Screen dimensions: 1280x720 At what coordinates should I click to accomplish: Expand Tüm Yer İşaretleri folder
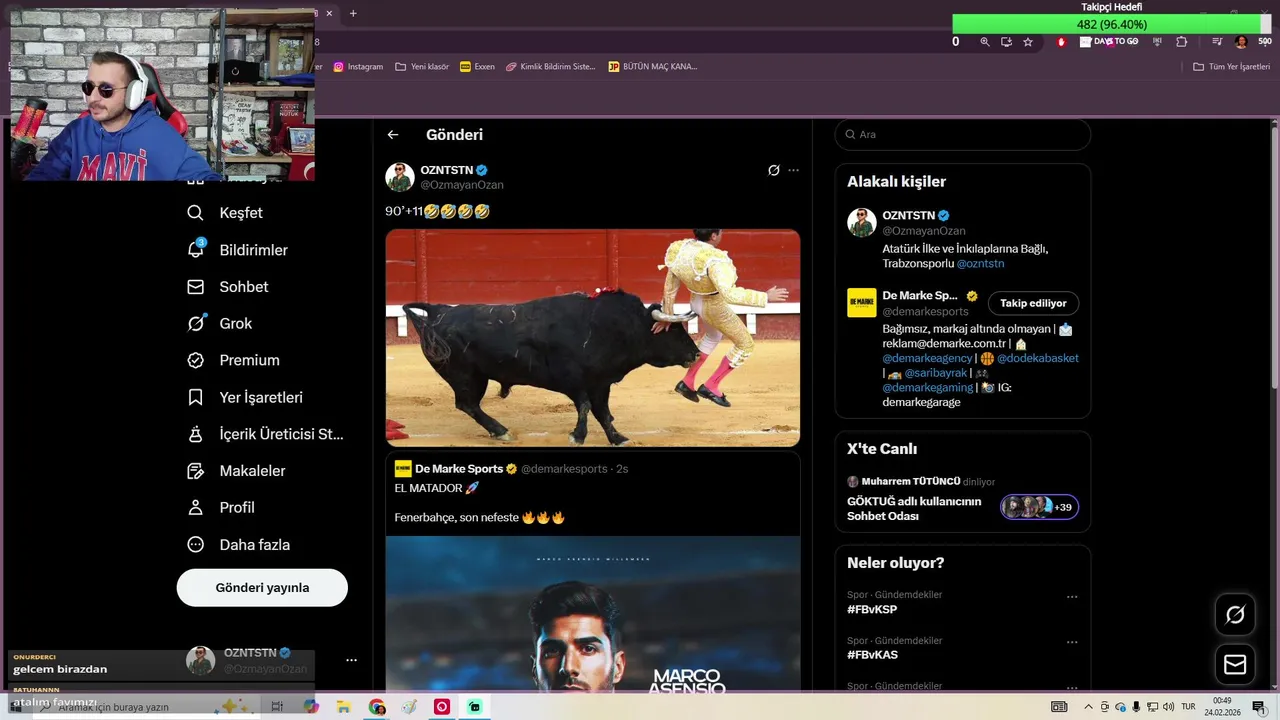tap(1231, 67)
